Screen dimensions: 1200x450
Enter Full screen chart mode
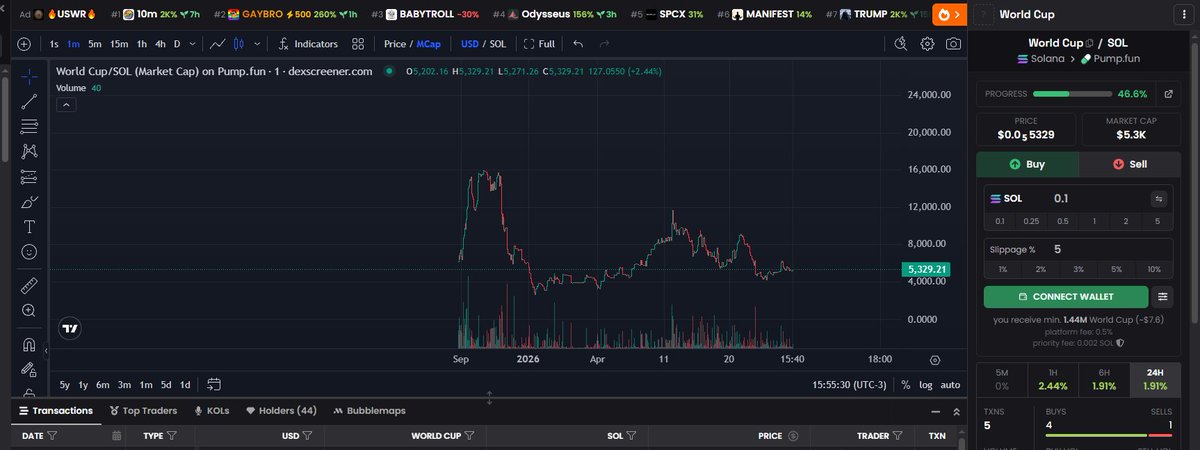pyautogui.click(x=539, y=44)
